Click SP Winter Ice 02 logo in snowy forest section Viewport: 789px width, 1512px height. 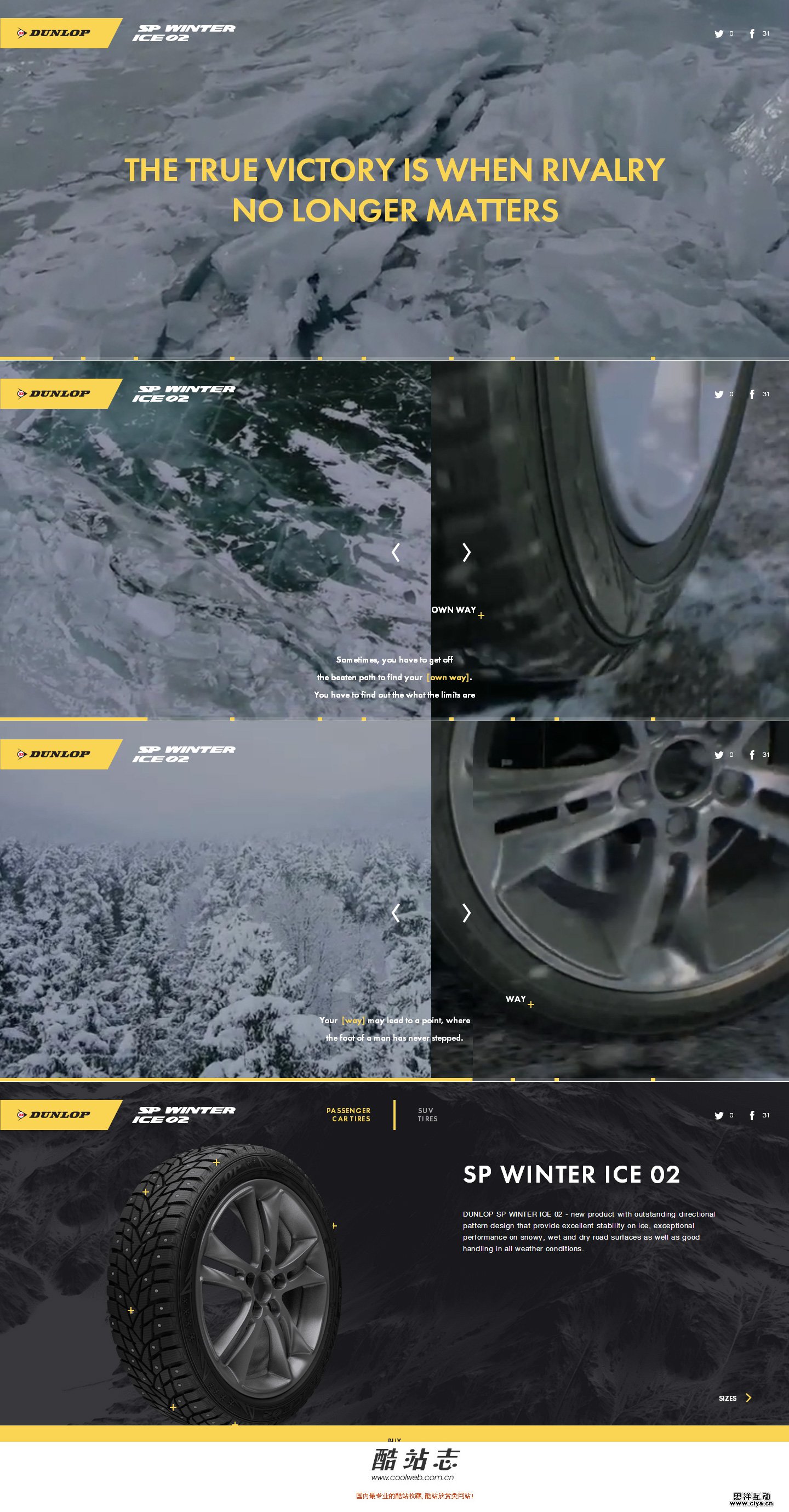(x=184, y=754)
